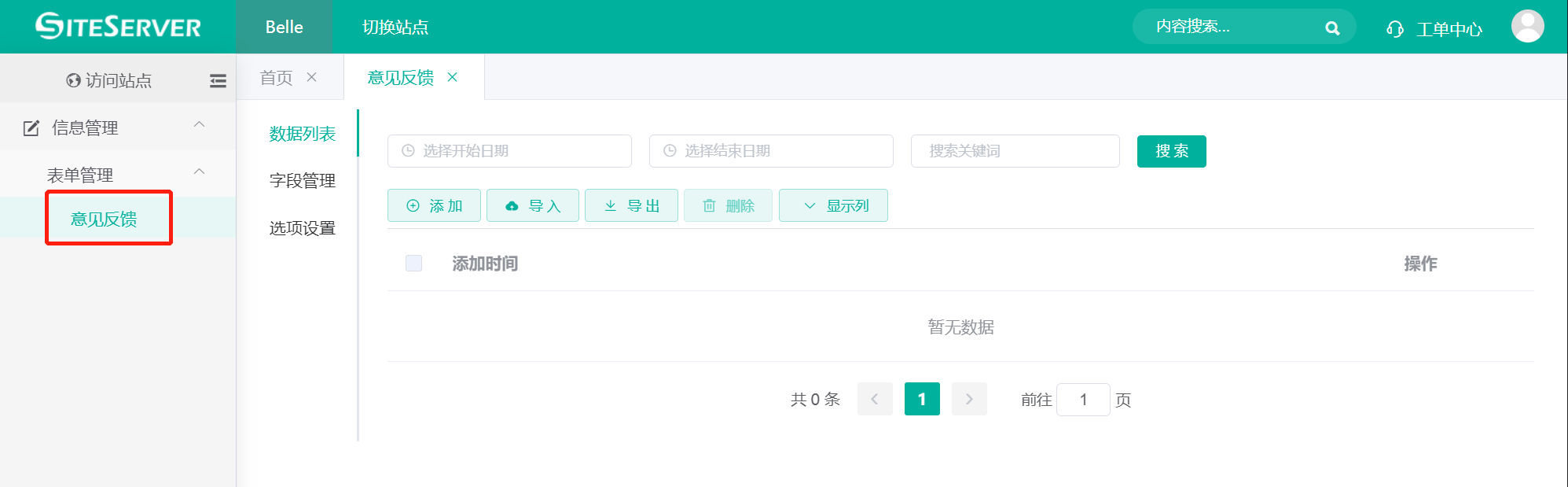This screenshot has width=1568, height=487.
Task: Click 访问站点 globe link
Action: [x=109, y=80]
